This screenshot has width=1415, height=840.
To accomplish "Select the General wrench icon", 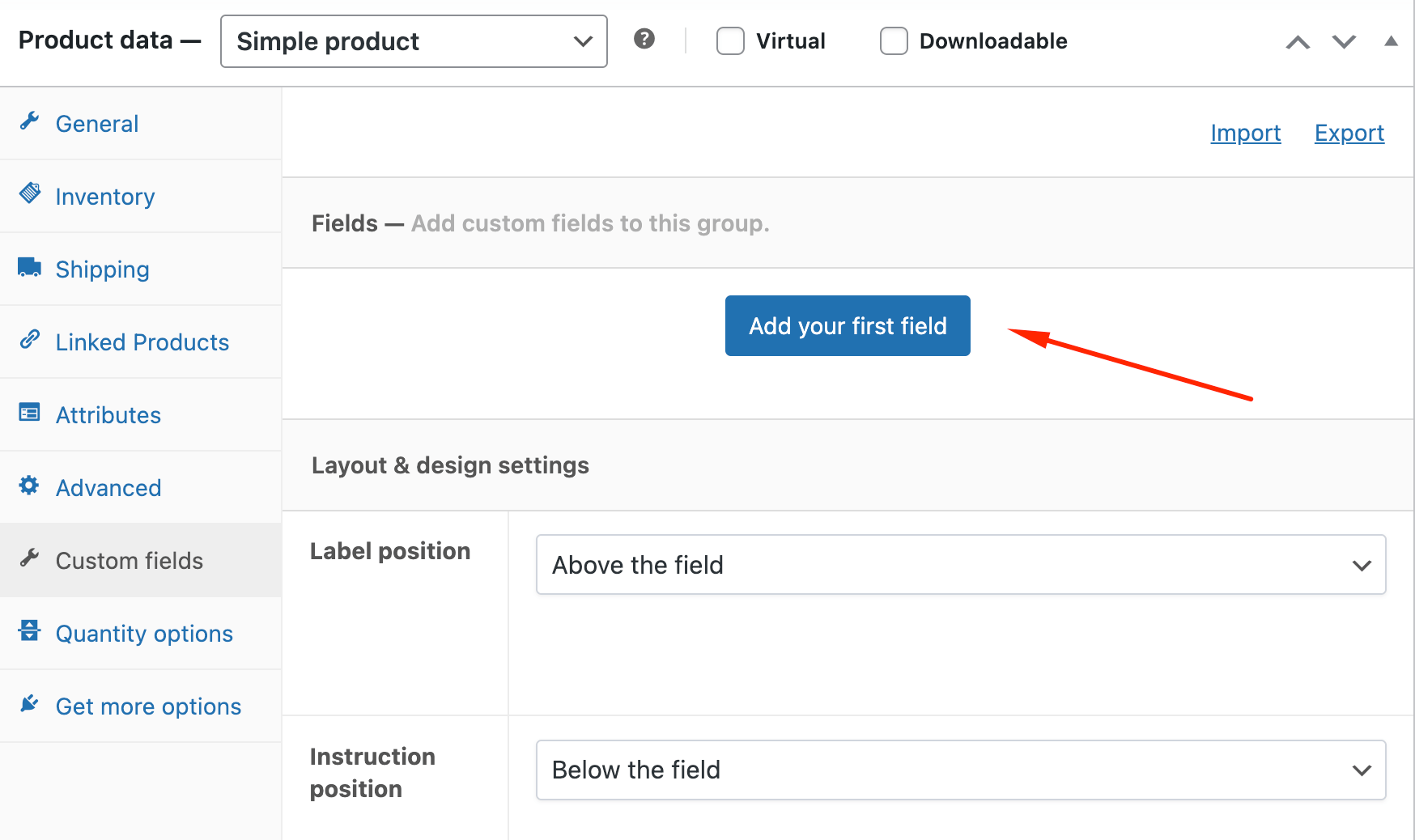I will [x=29, y=121].
